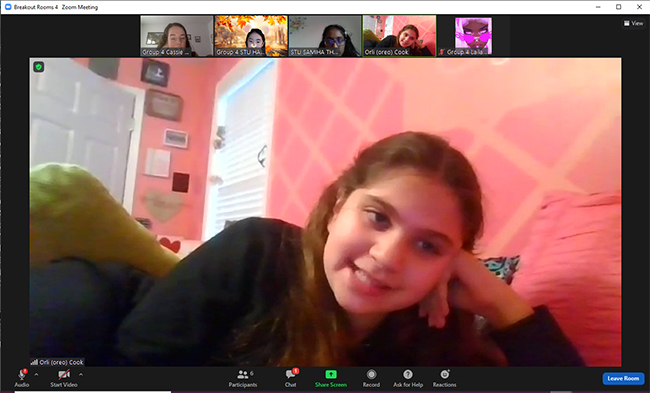
Task: Select Group 4 Cassie video thumbnail
Action: (177, 36)
